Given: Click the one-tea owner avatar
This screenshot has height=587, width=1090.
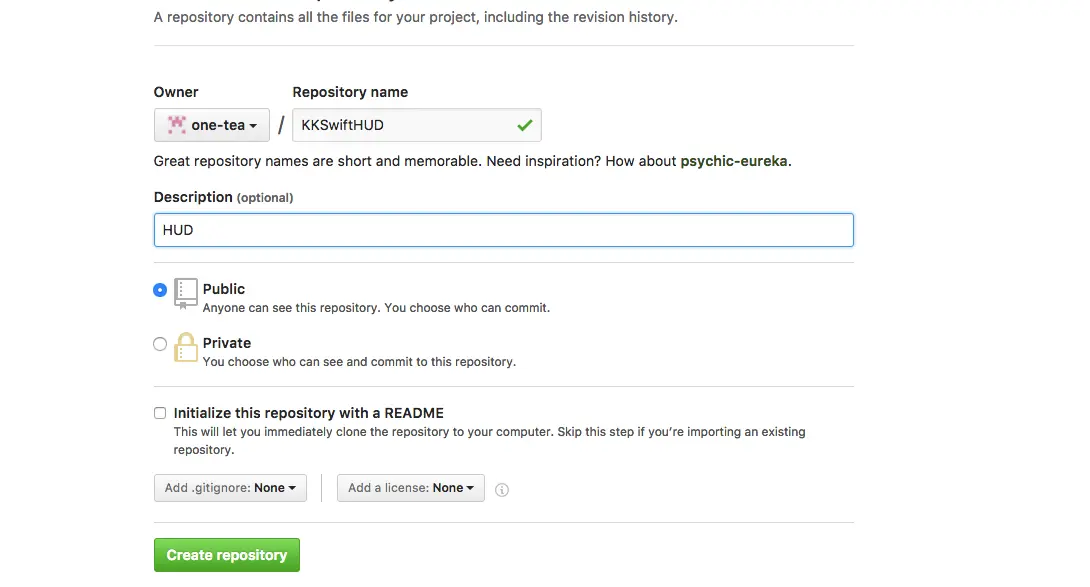Looking at the screenshot, I should tap(177, 124).
